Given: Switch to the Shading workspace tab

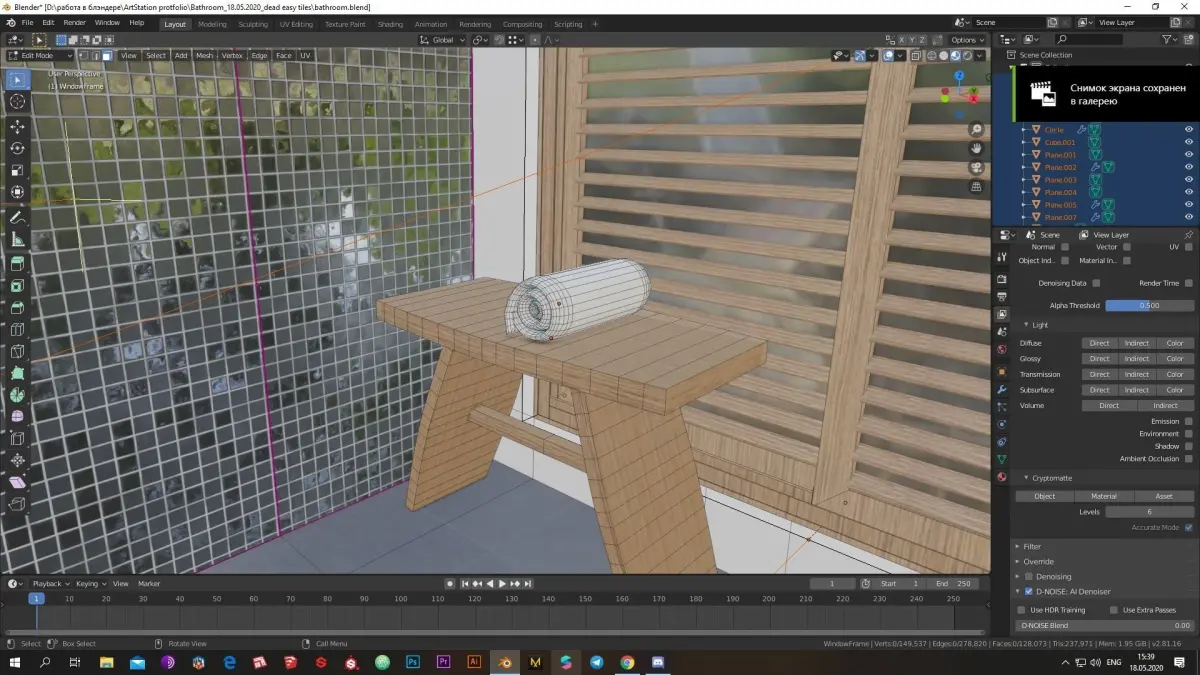Looking at the screenshot, I should (391, 24).
